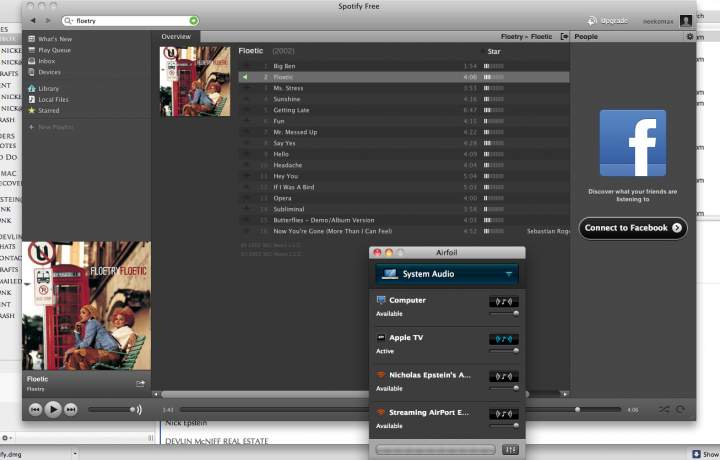Click the Facebook logo
720x460 pixels.
tap(633, 143)
